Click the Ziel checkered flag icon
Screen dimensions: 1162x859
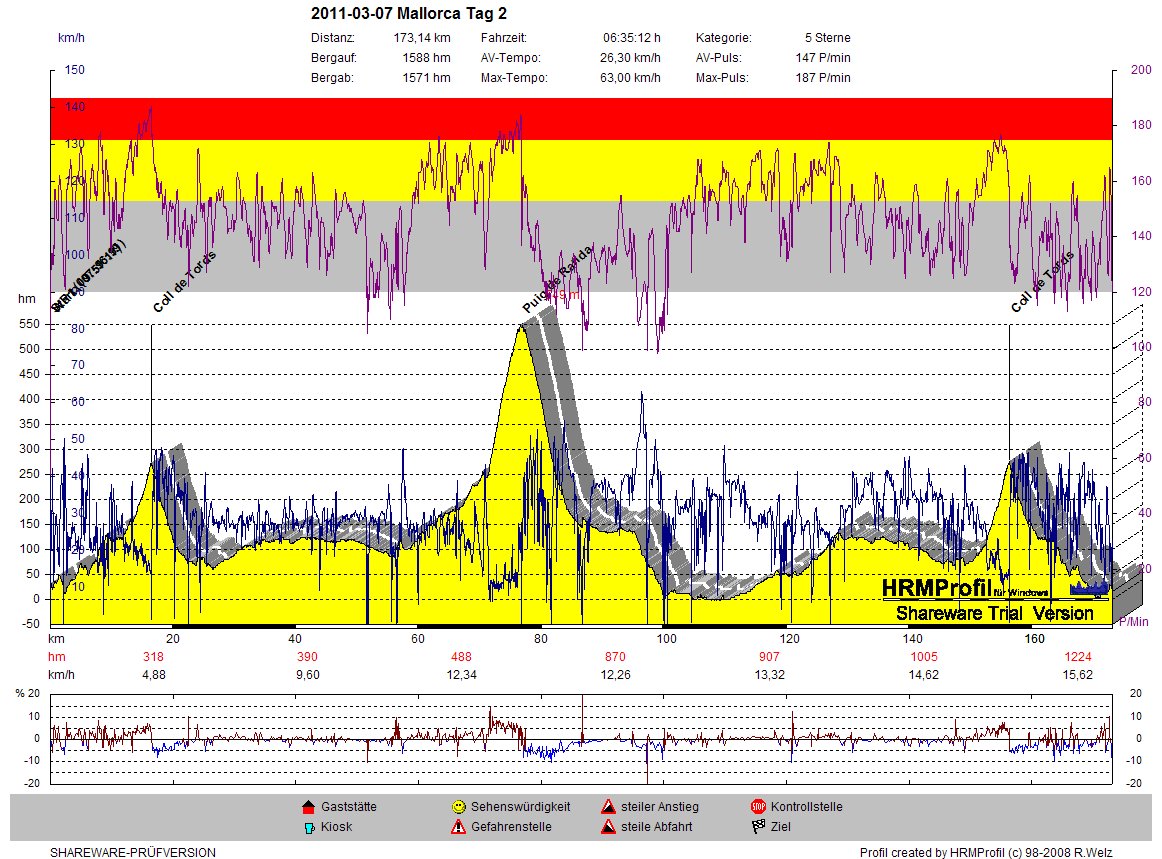pyautogui.click(x=758, y=827)
